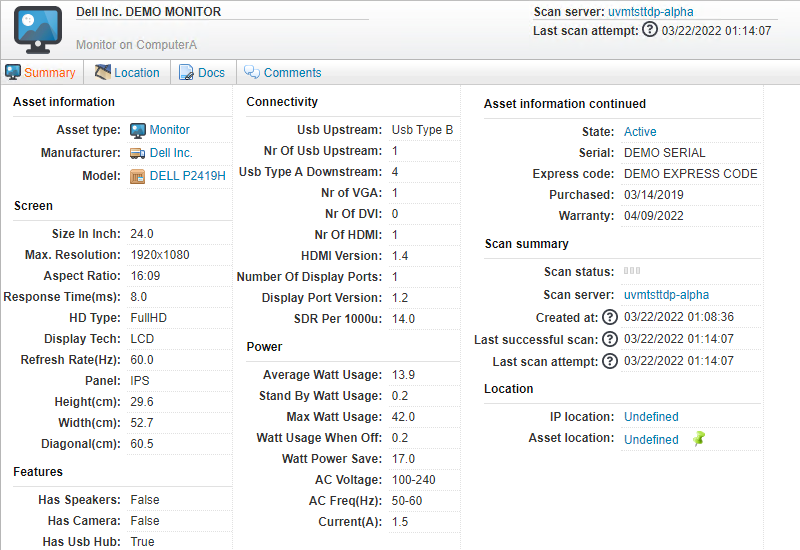This screenshot has width=800, height=550.
Task: Click the Monitor asset type icon
Action: click(x=138, y=130)
